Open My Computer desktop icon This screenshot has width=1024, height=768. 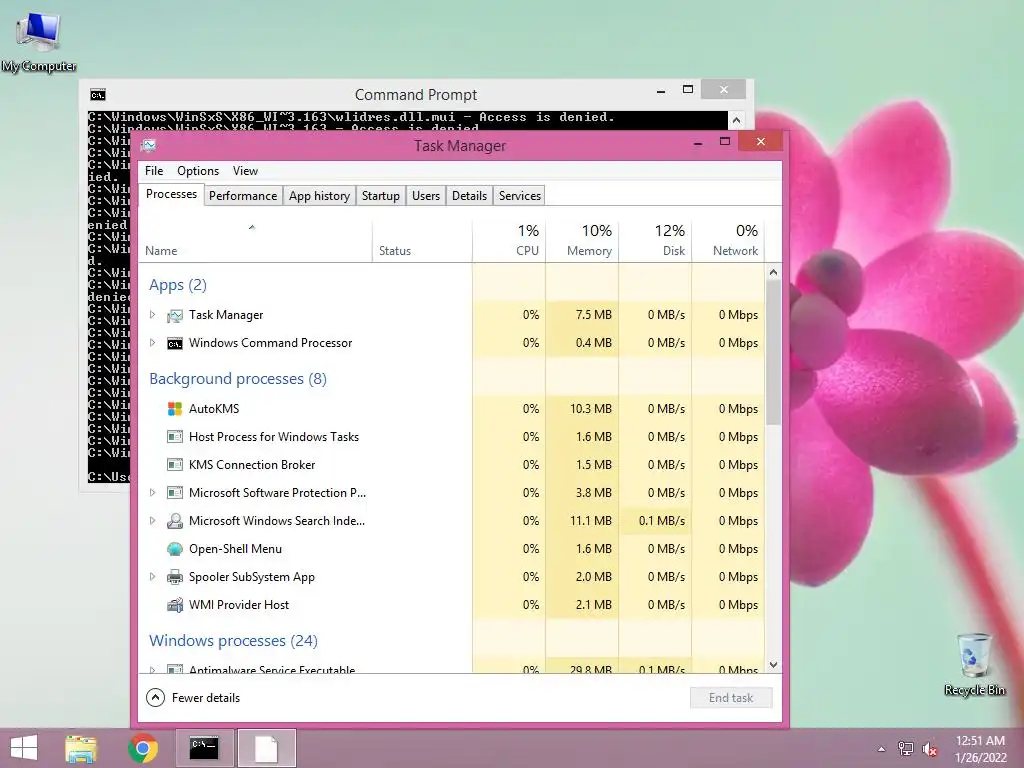pos(39,40)
